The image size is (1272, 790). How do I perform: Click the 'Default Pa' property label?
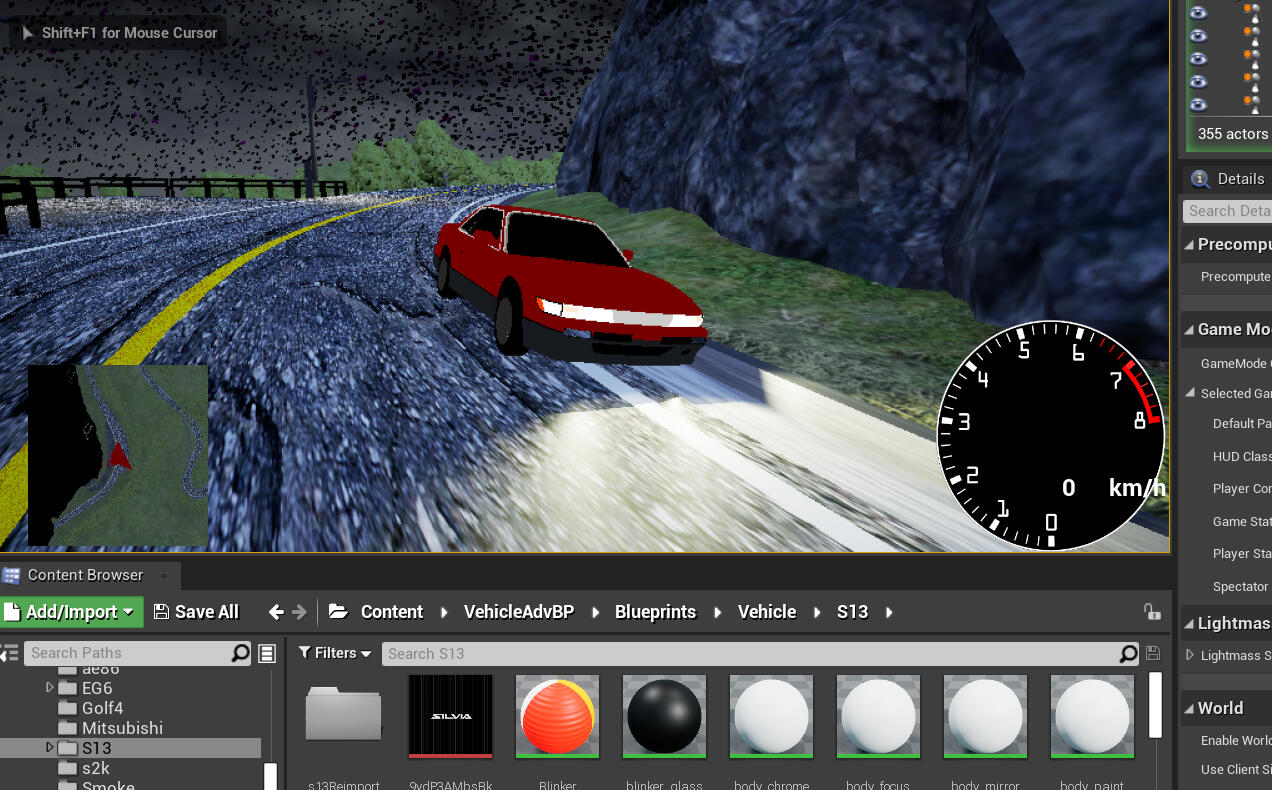tap(1242, 424)
